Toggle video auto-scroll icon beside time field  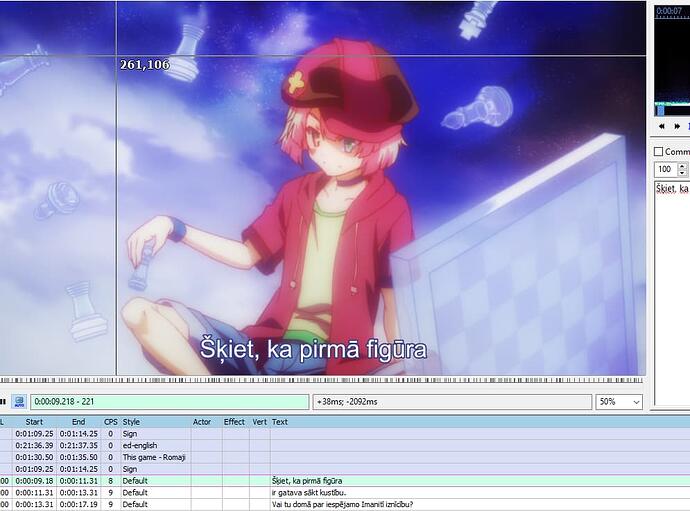(x=19, y=402)
